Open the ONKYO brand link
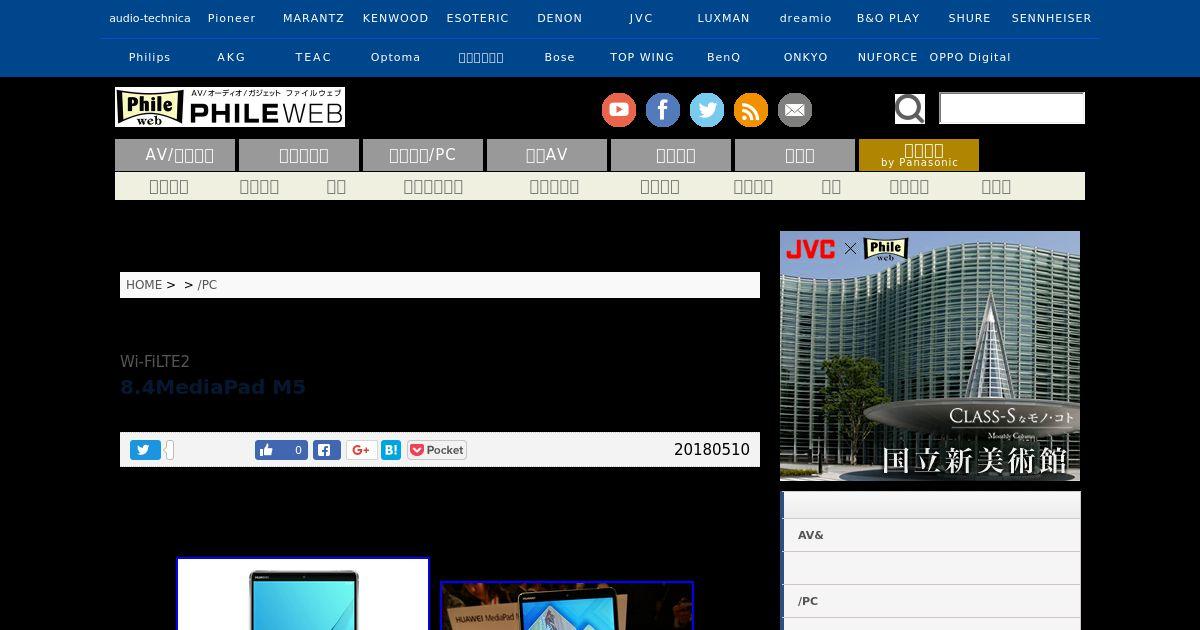 coord(806,57)
